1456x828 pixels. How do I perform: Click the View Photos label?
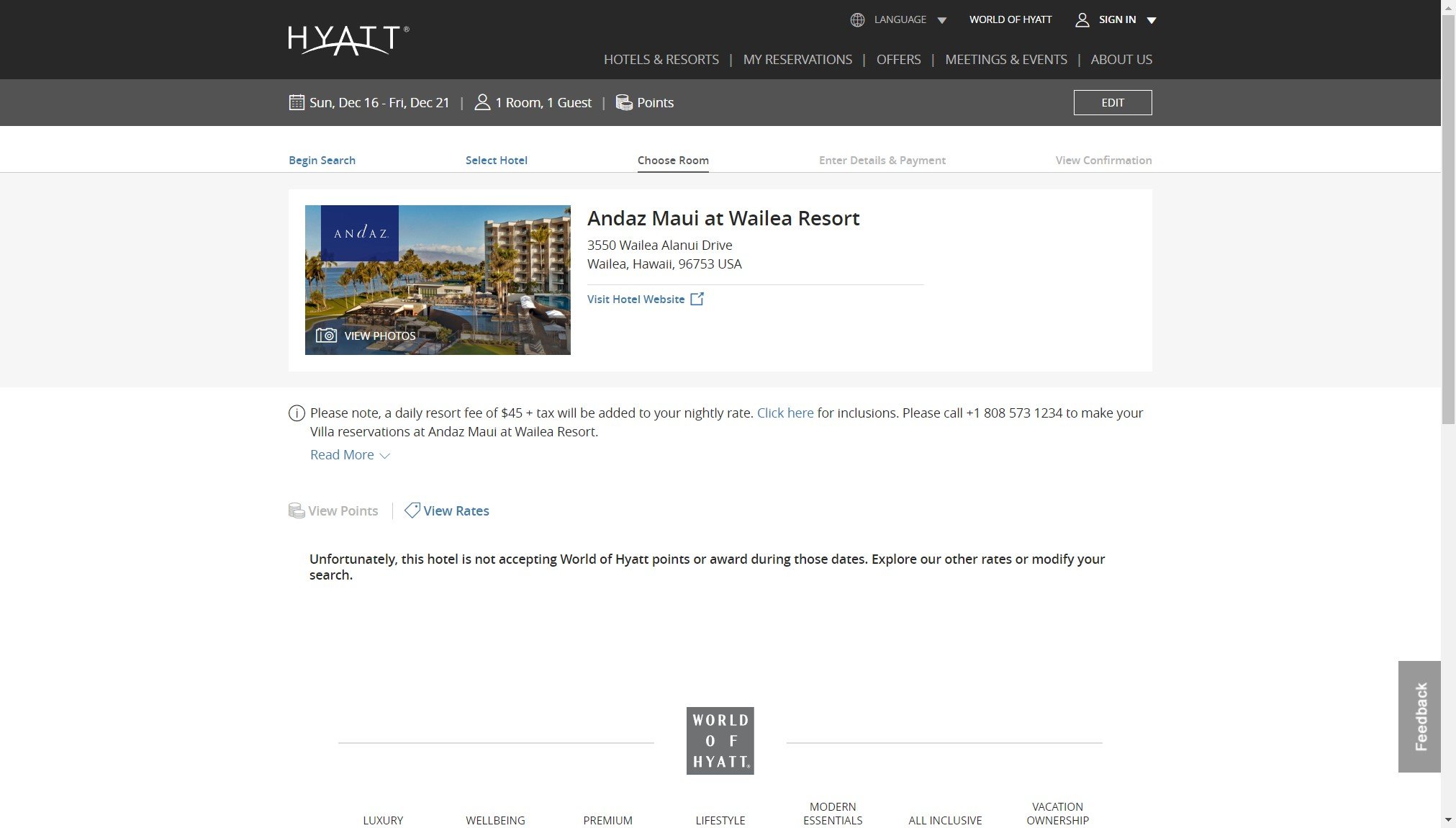pyautogui.click(x=379, y=336)
